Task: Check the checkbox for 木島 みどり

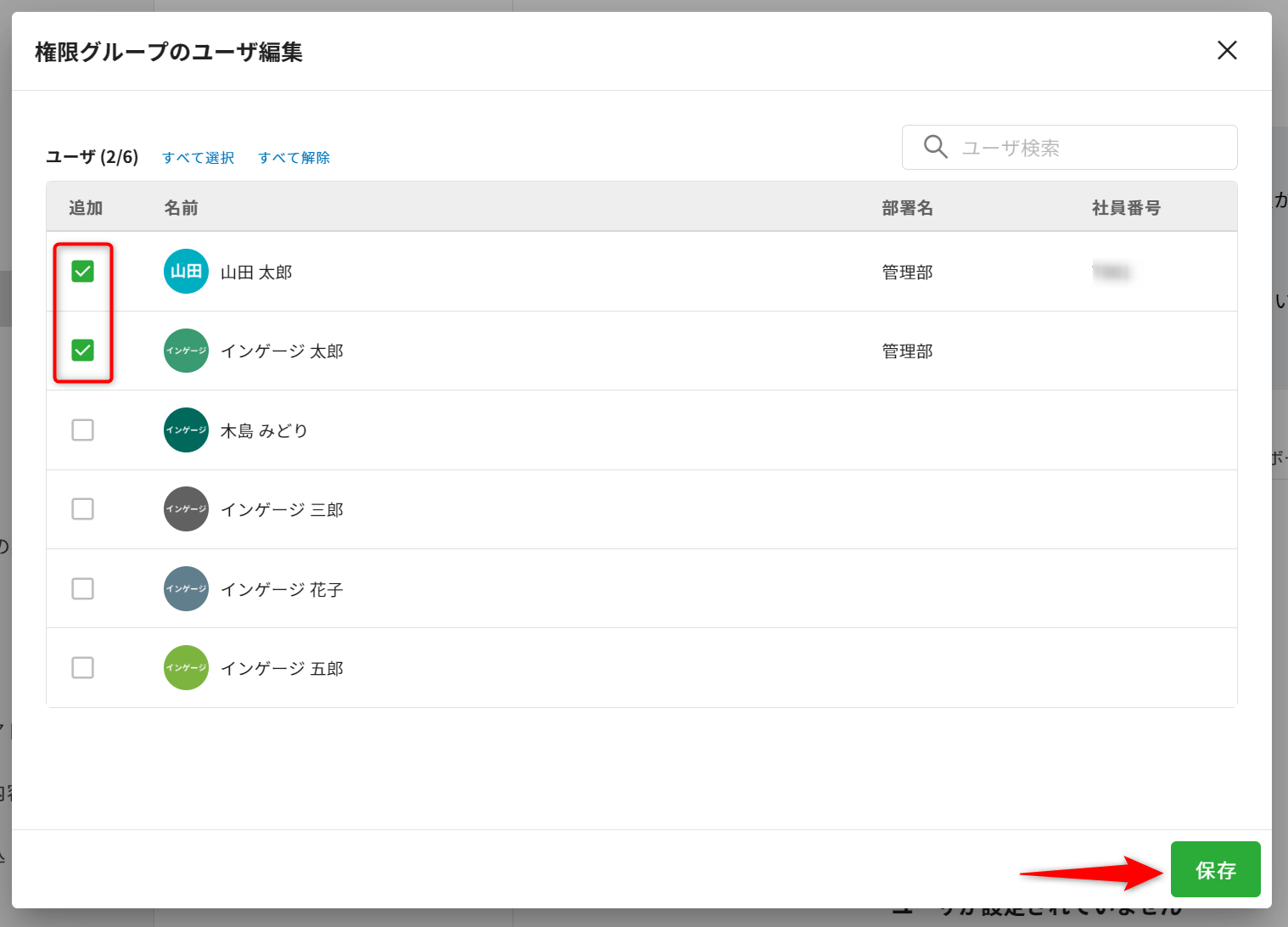Action: point(83,430)
